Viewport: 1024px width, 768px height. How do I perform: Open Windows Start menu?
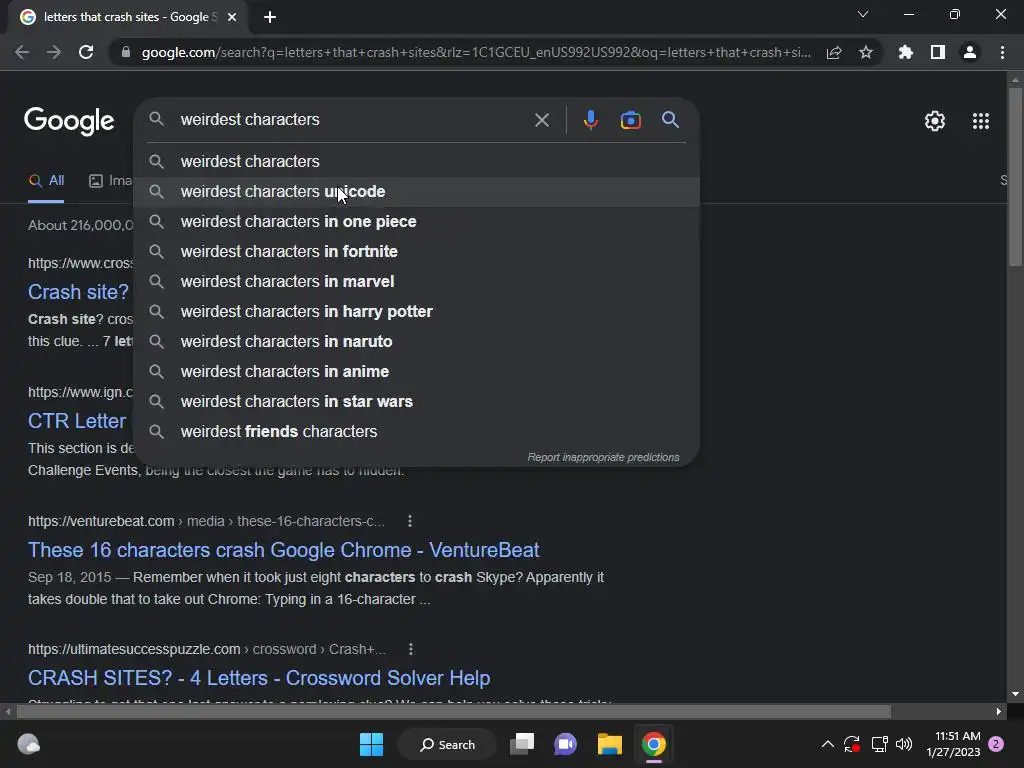click(x=372, y=744)
